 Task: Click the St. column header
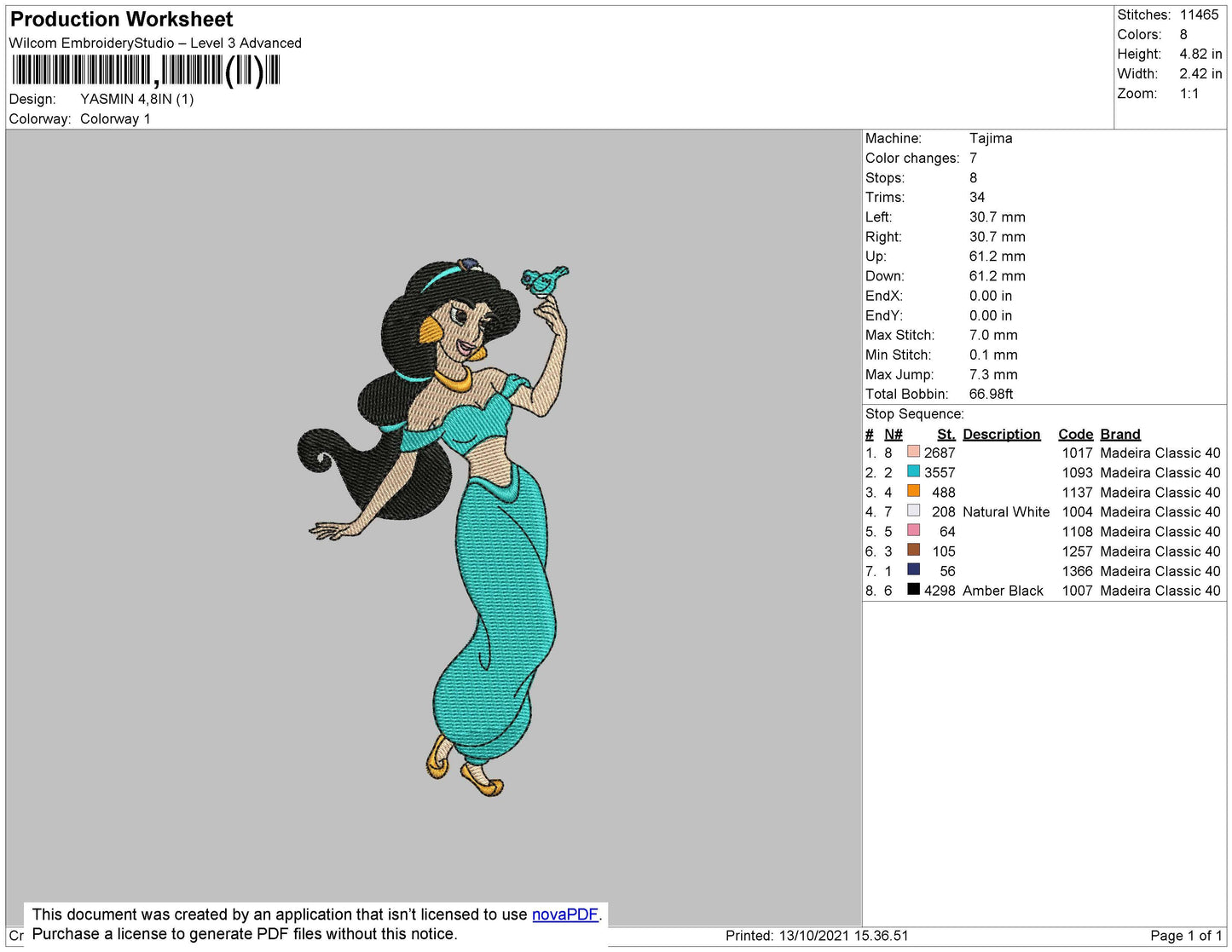tap(946, 434)
